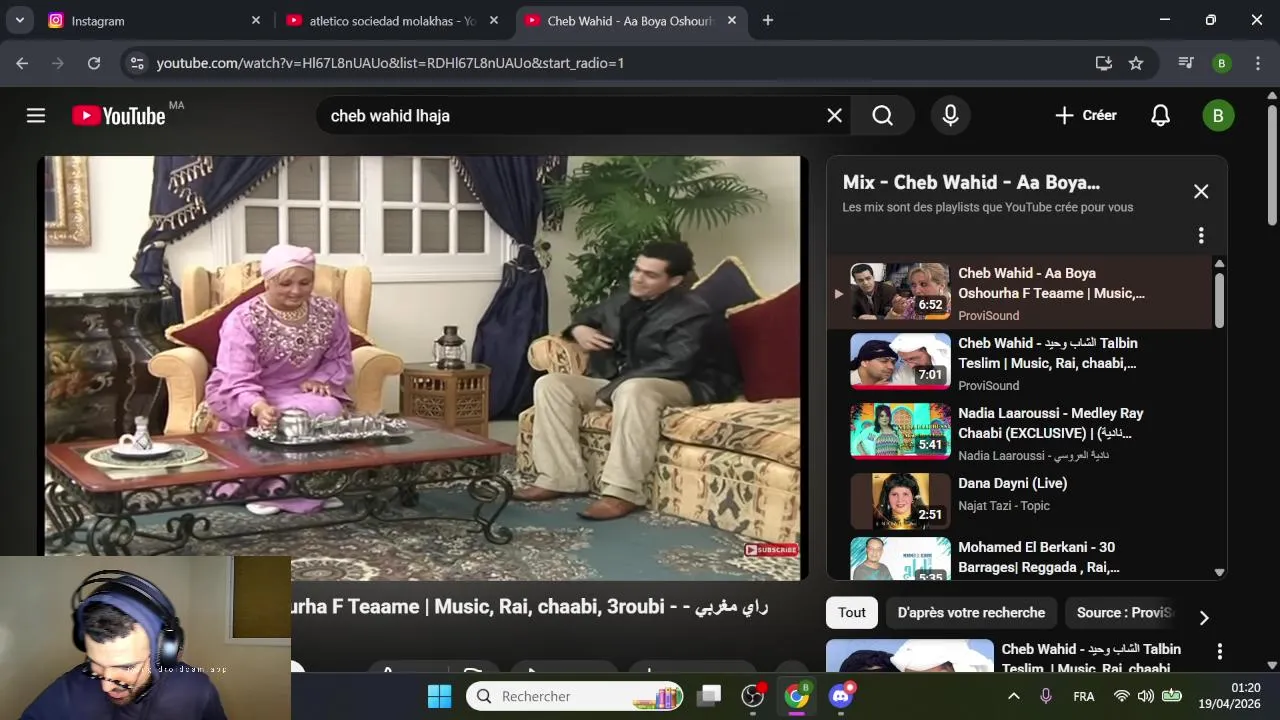Start voice search with microphone icon

[x=950, y=116]
